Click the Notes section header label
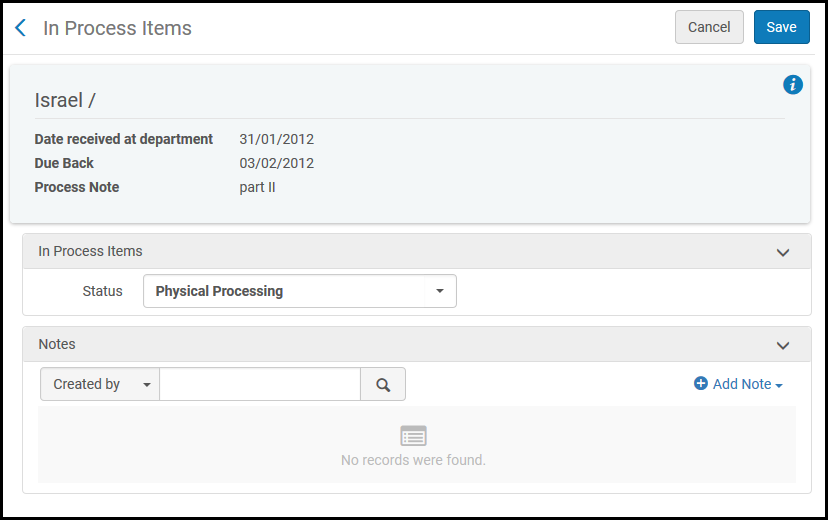Image resolution: width=828 pixels, height=520 pixels. pyautogui.click(x=57, y=344)
